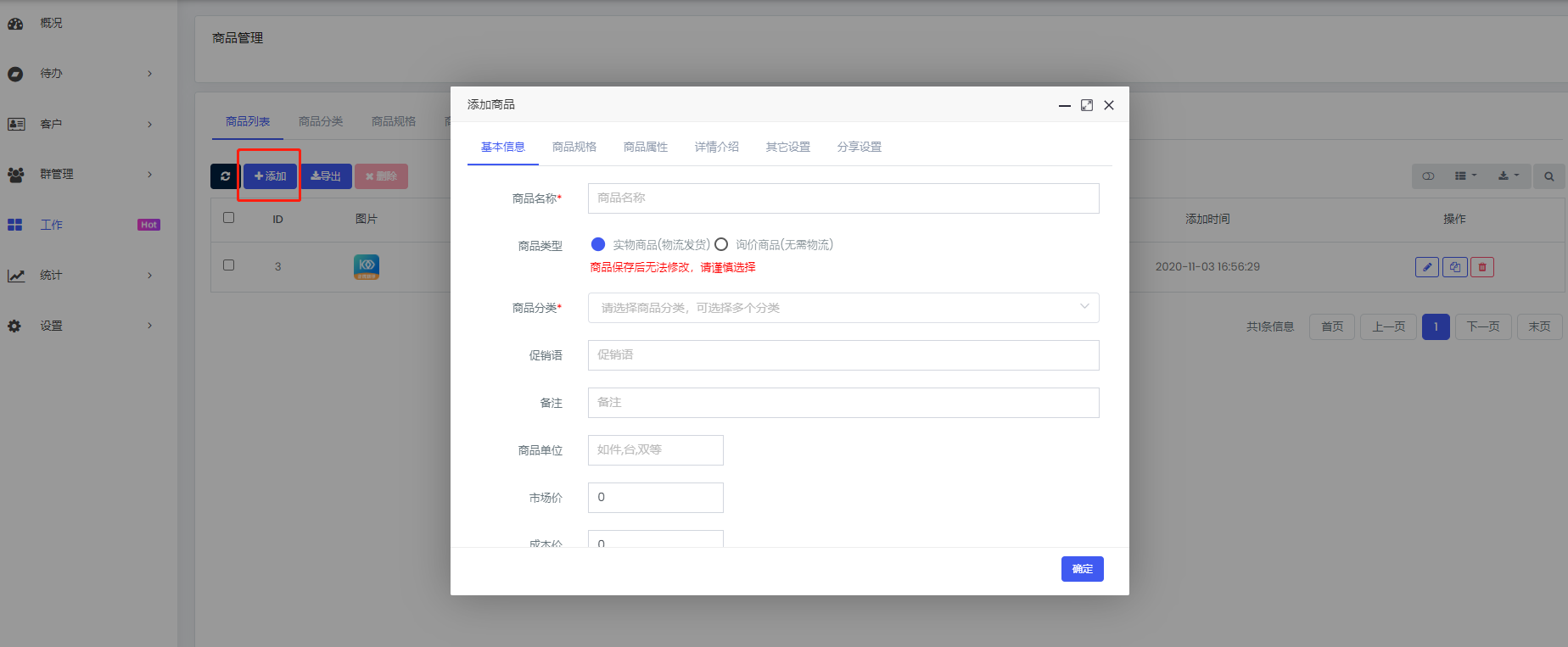This screenshot has width=1568, height=647.
Task: Open the column display dropdown in toolbar
Action: [1465, 176]
